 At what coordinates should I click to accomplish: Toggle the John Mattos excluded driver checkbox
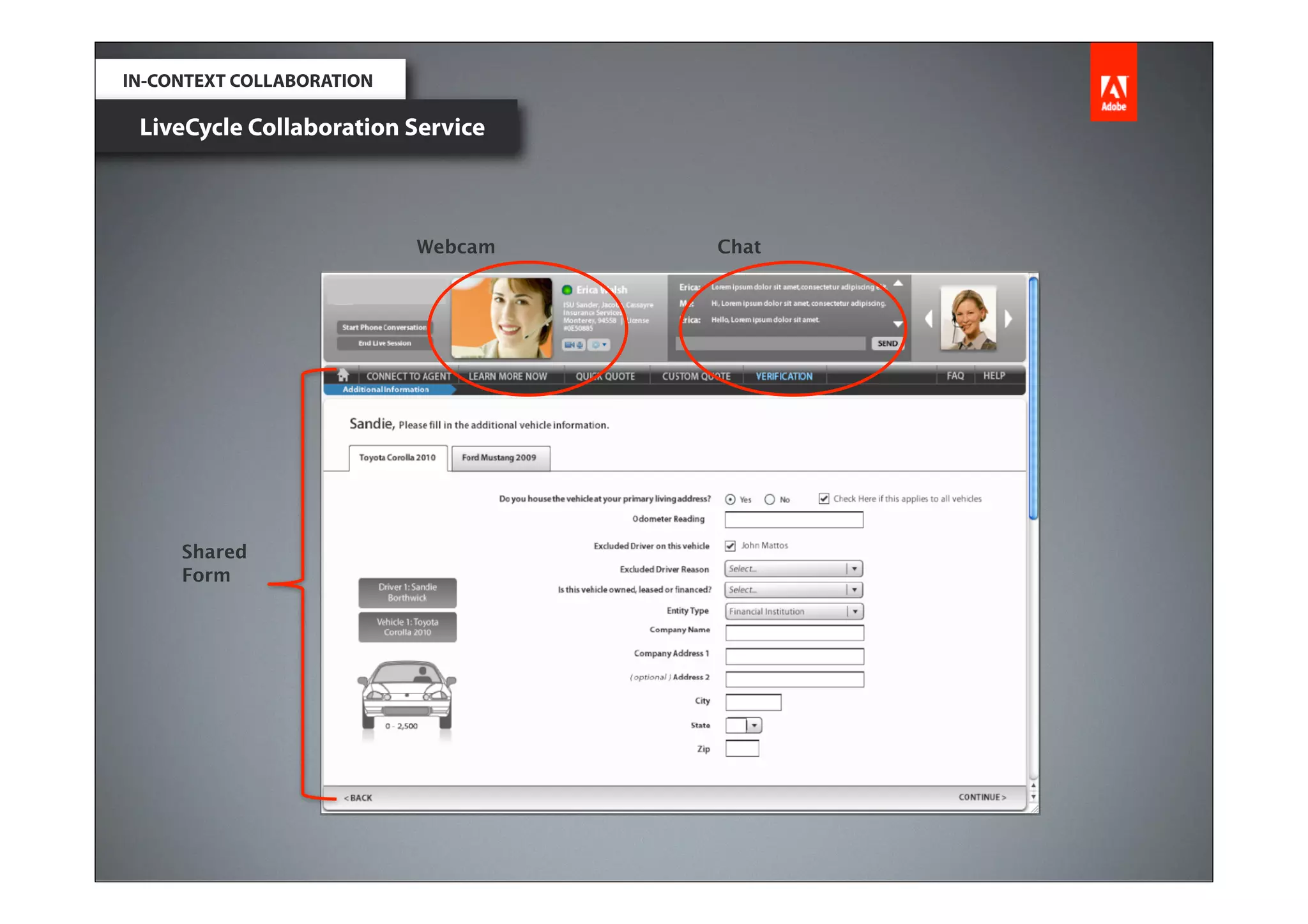pos(730,546)
